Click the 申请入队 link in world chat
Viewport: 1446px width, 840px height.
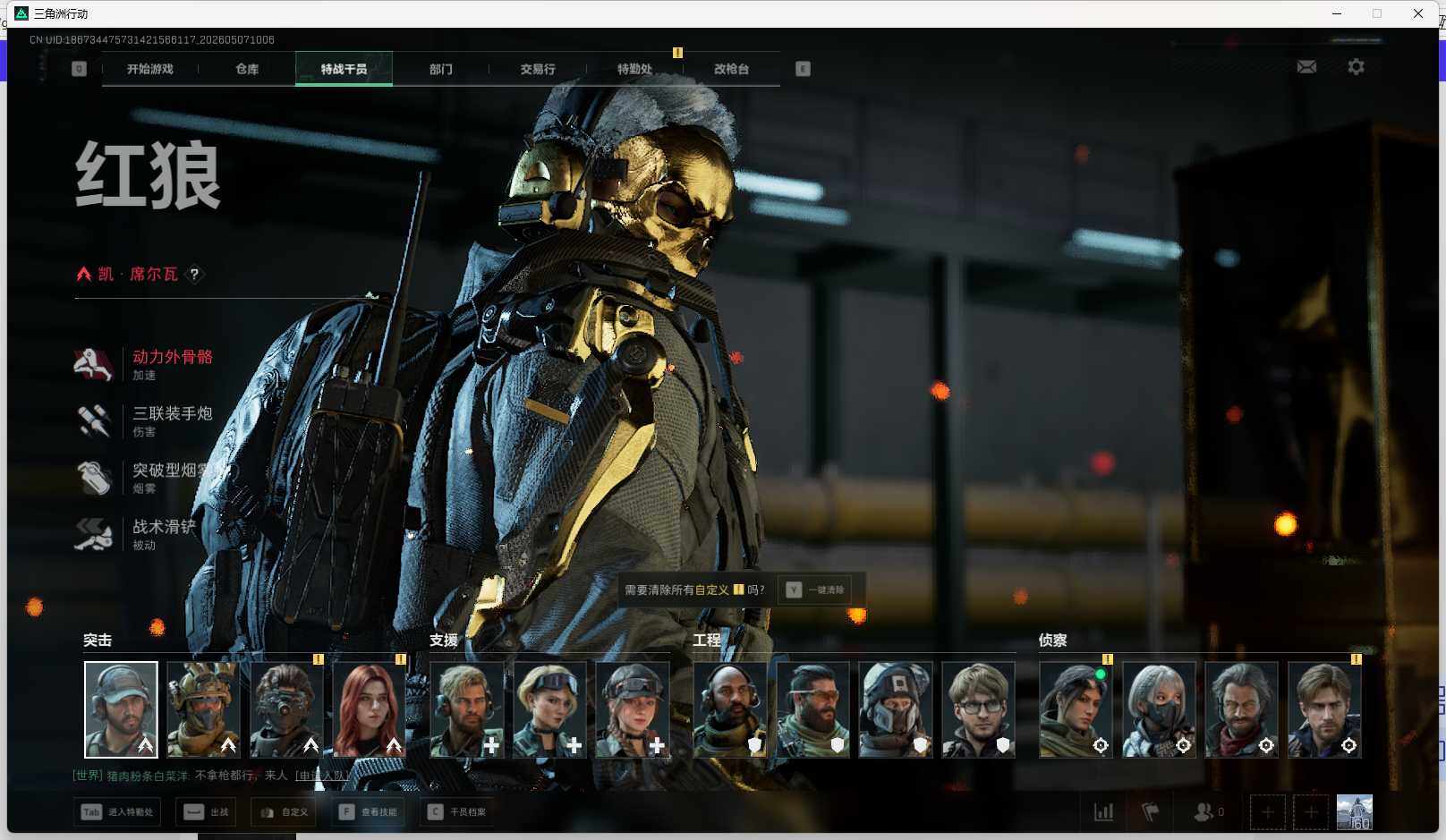(x=321, y=776)
